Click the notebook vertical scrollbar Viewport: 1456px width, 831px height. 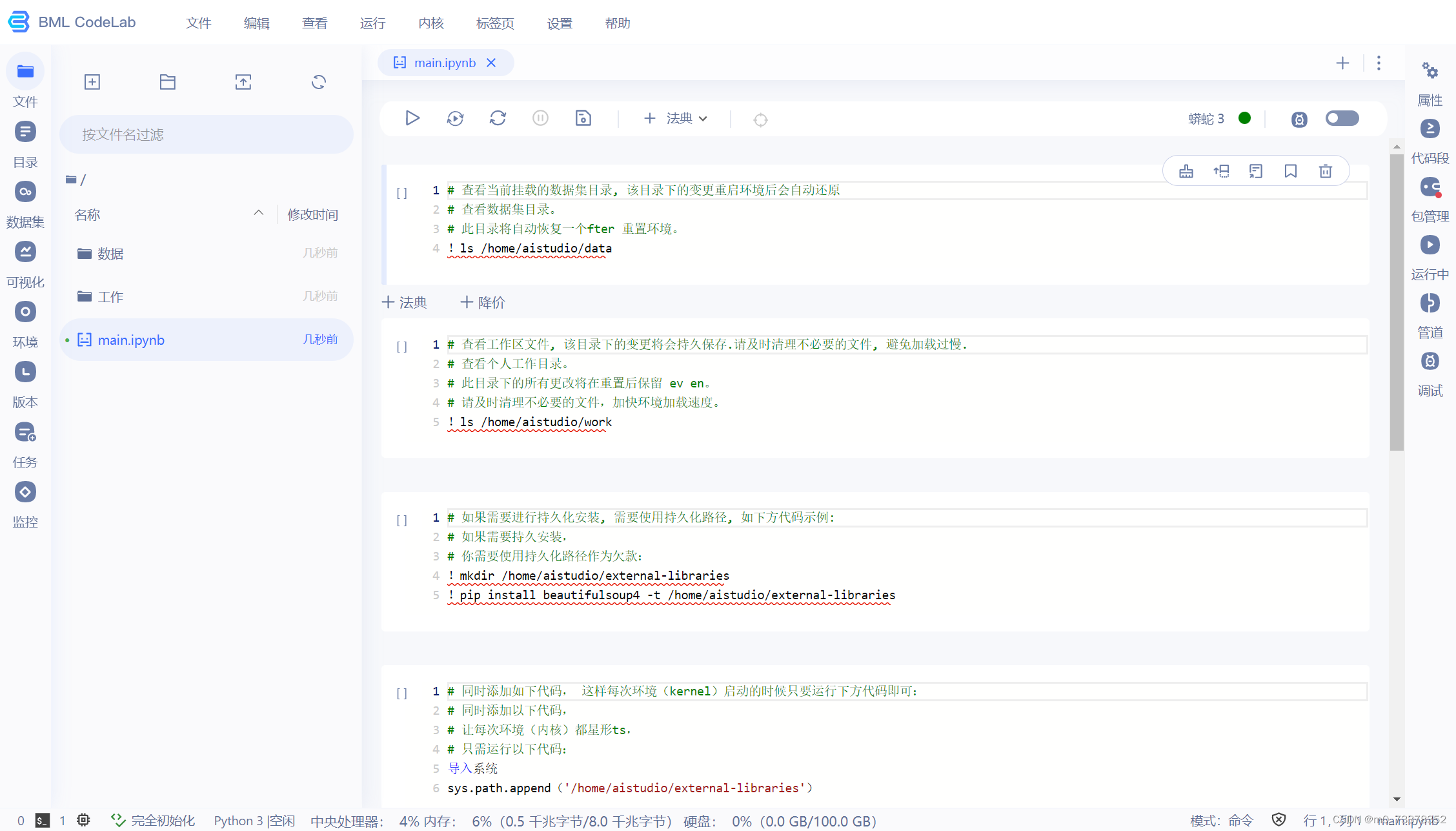click(x=1397, y=302)
